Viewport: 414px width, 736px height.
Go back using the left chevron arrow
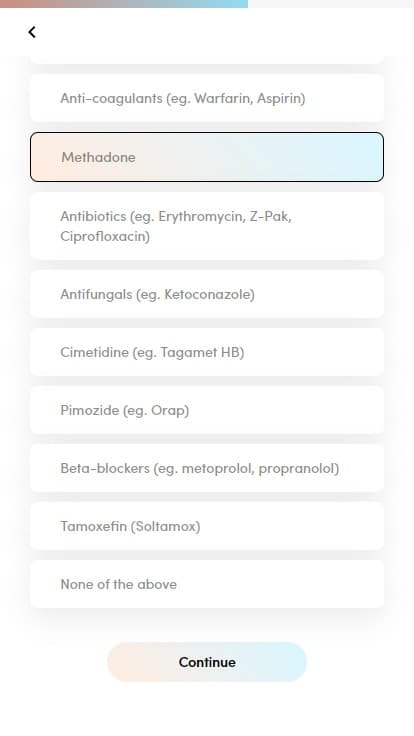coord(32,32)
